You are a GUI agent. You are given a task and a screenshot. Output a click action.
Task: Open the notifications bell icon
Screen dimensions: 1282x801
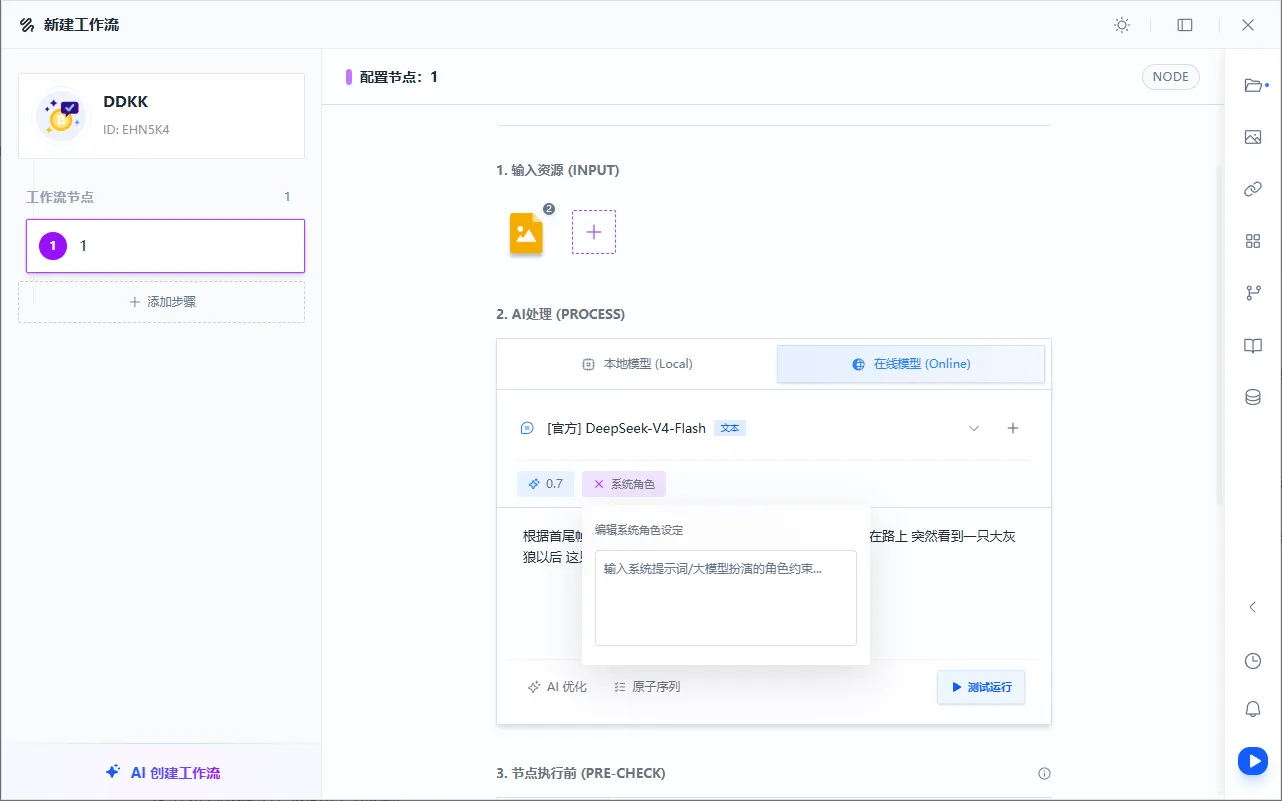point(1253,709)
